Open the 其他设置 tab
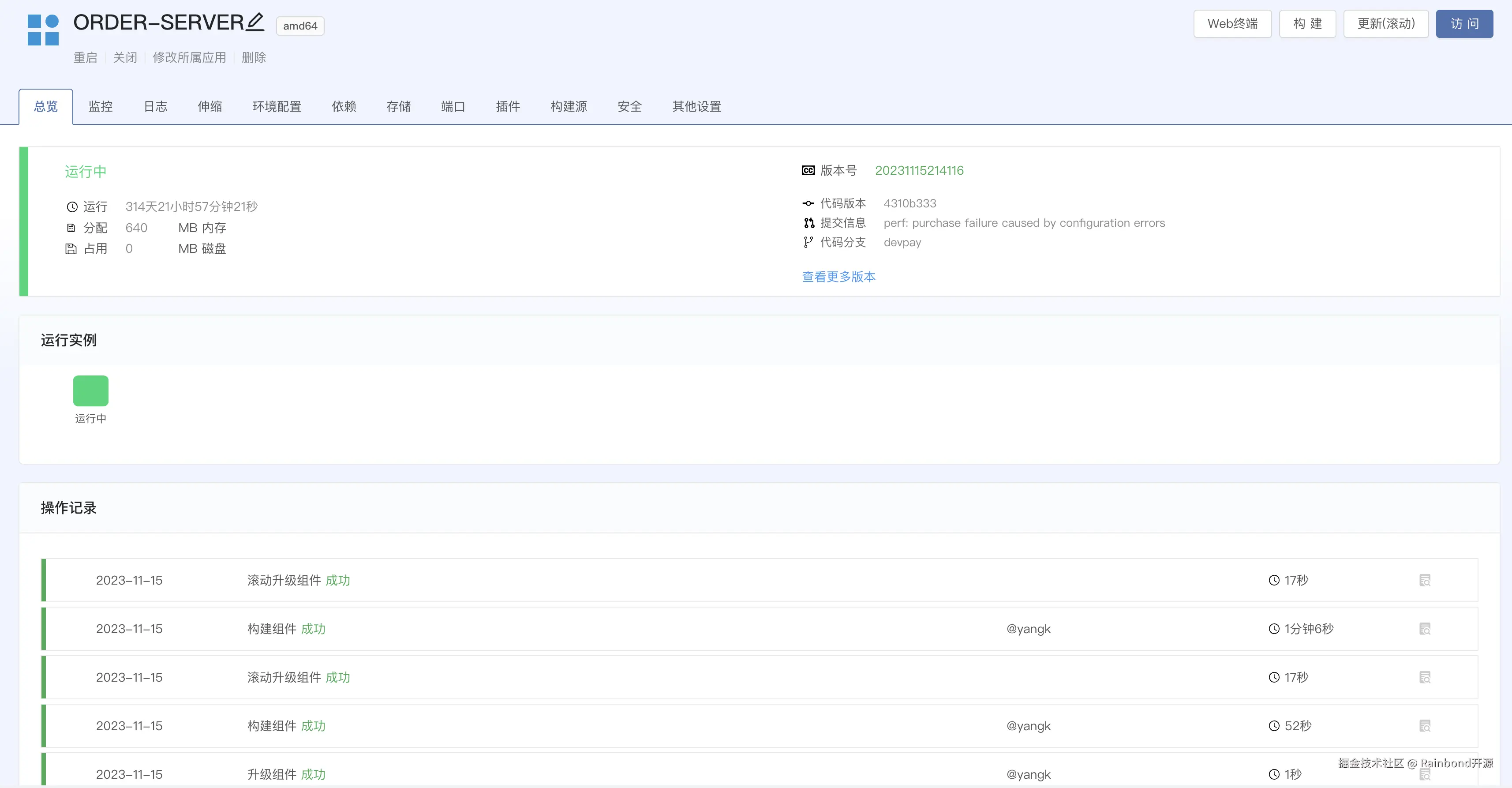1512x788 pixels. pos(696,106)
